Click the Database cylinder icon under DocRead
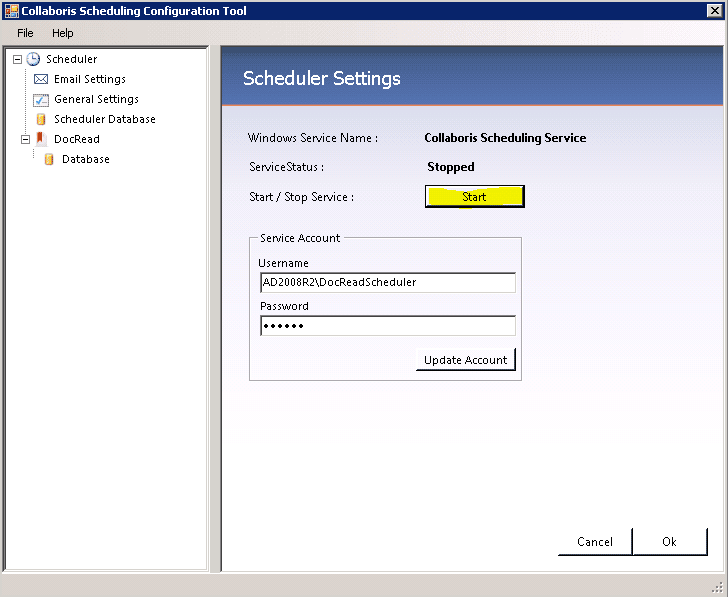The height and width of the screenshot is (597, 728). coord(49,159)
